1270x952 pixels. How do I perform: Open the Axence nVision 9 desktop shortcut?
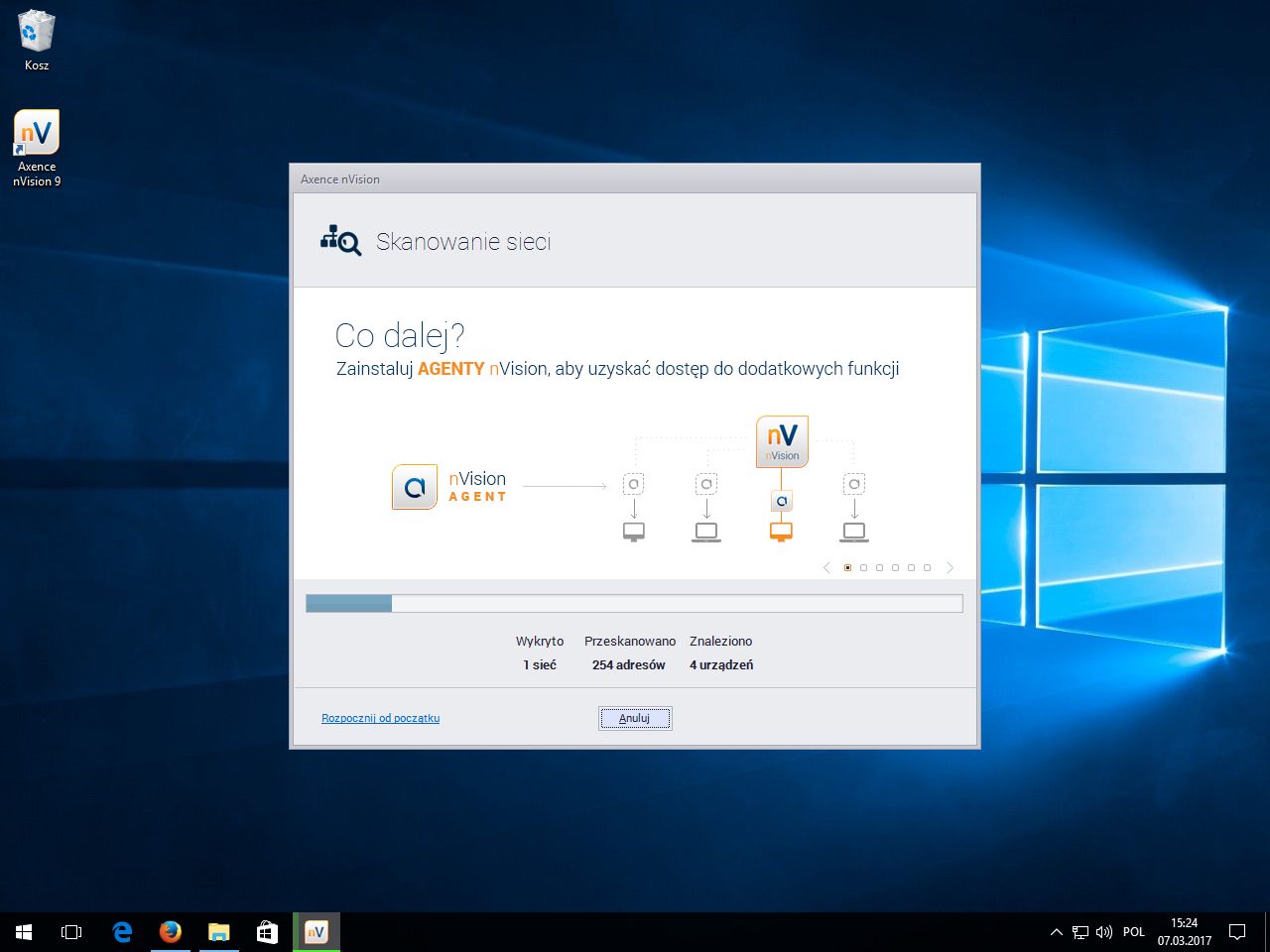tap(37, 148)
